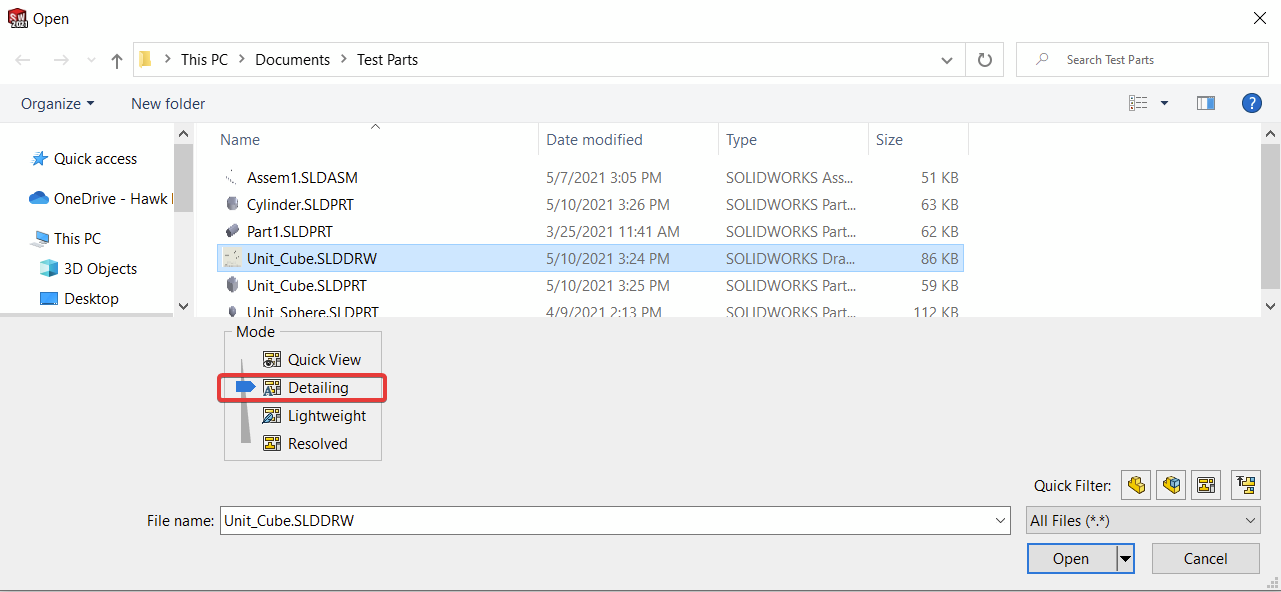
Task: Click the Unit_Cube.SLDPRT part icon
Action: [x=232, y=285]
